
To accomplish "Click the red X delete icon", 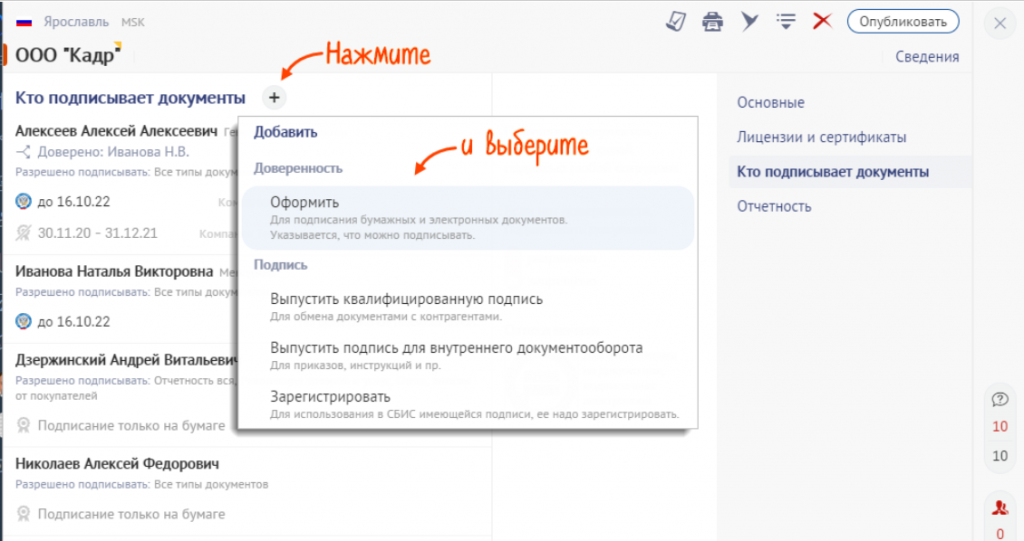I will pyautogui.click(x=823, y=21).
